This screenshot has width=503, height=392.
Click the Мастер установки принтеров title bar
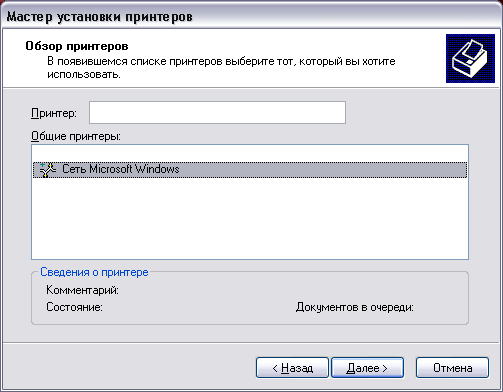coord(251,16)
